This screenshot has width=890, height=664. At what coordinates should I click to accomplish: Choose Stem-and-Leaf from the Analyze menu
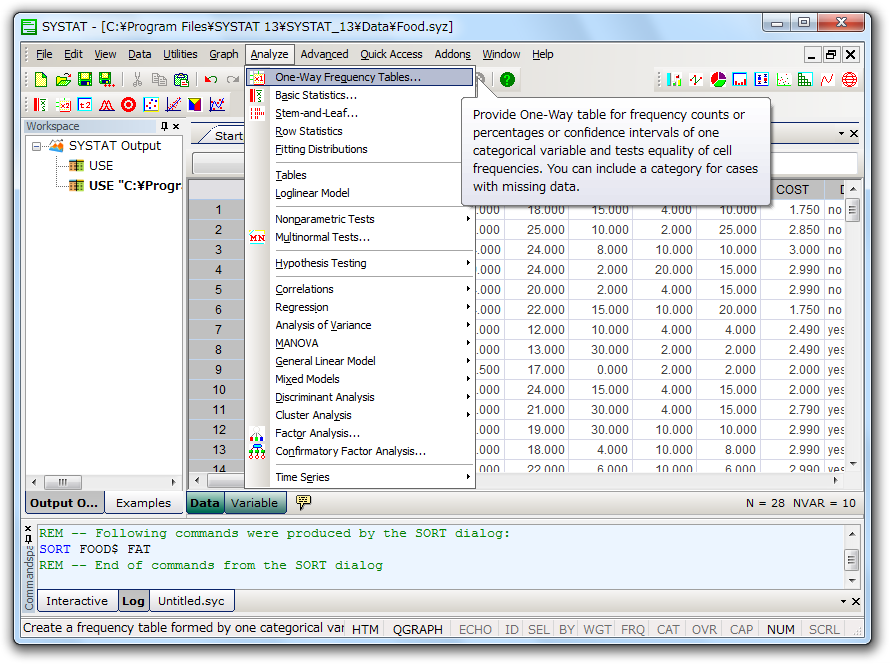pyautogui.click(x=361, y=114)
